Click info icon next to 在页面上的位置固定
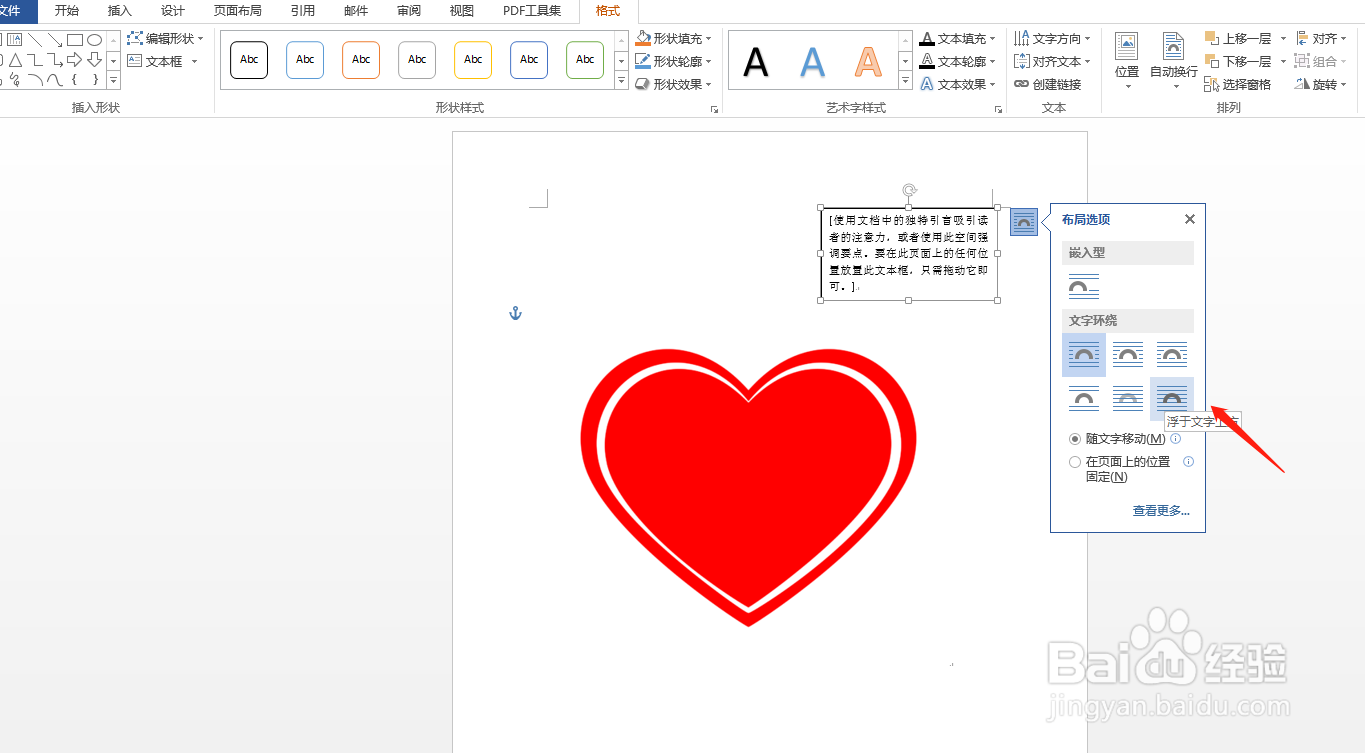1365x753 pixels. pyautogui.click(x=1189, y=461)
